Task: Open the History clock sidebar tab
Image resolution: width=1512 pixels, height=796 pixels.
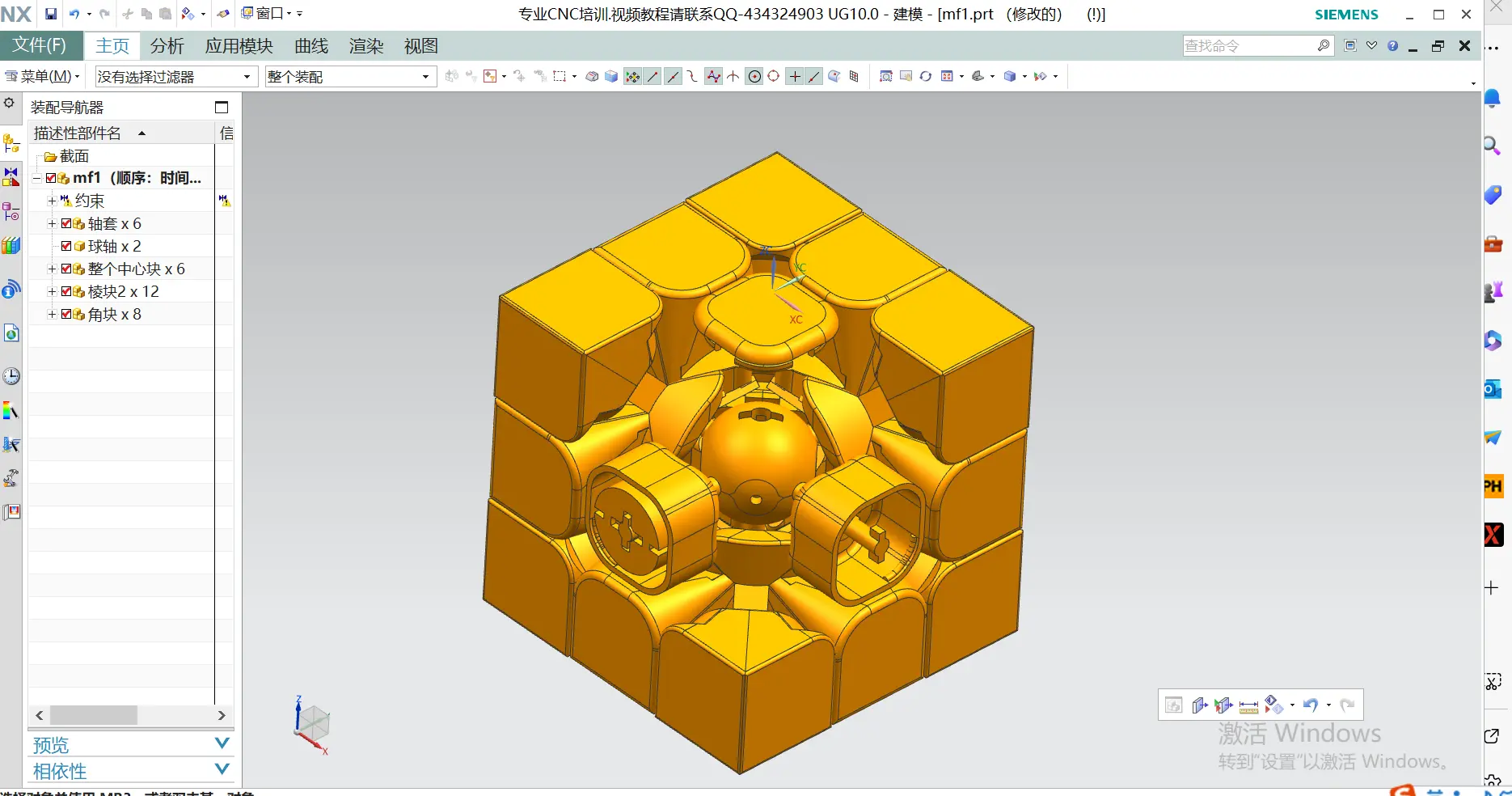Action: (11, 376)
